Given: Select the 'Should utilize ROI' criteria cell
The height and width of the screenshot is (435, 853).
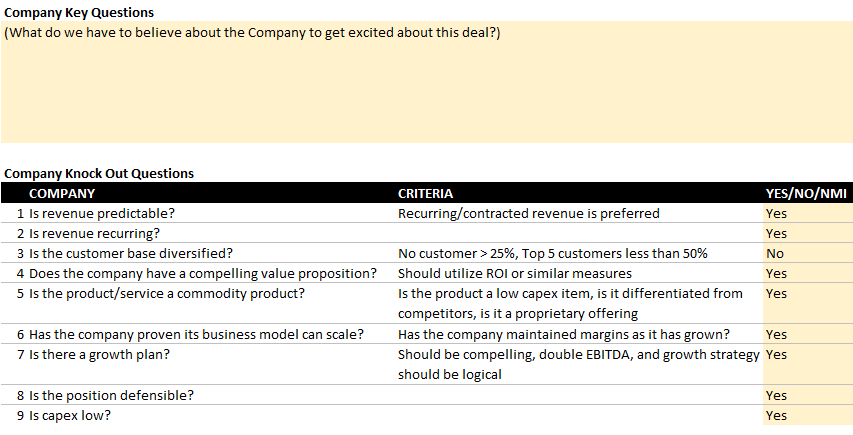Looking at the screenshot, I should click(515, 274).
